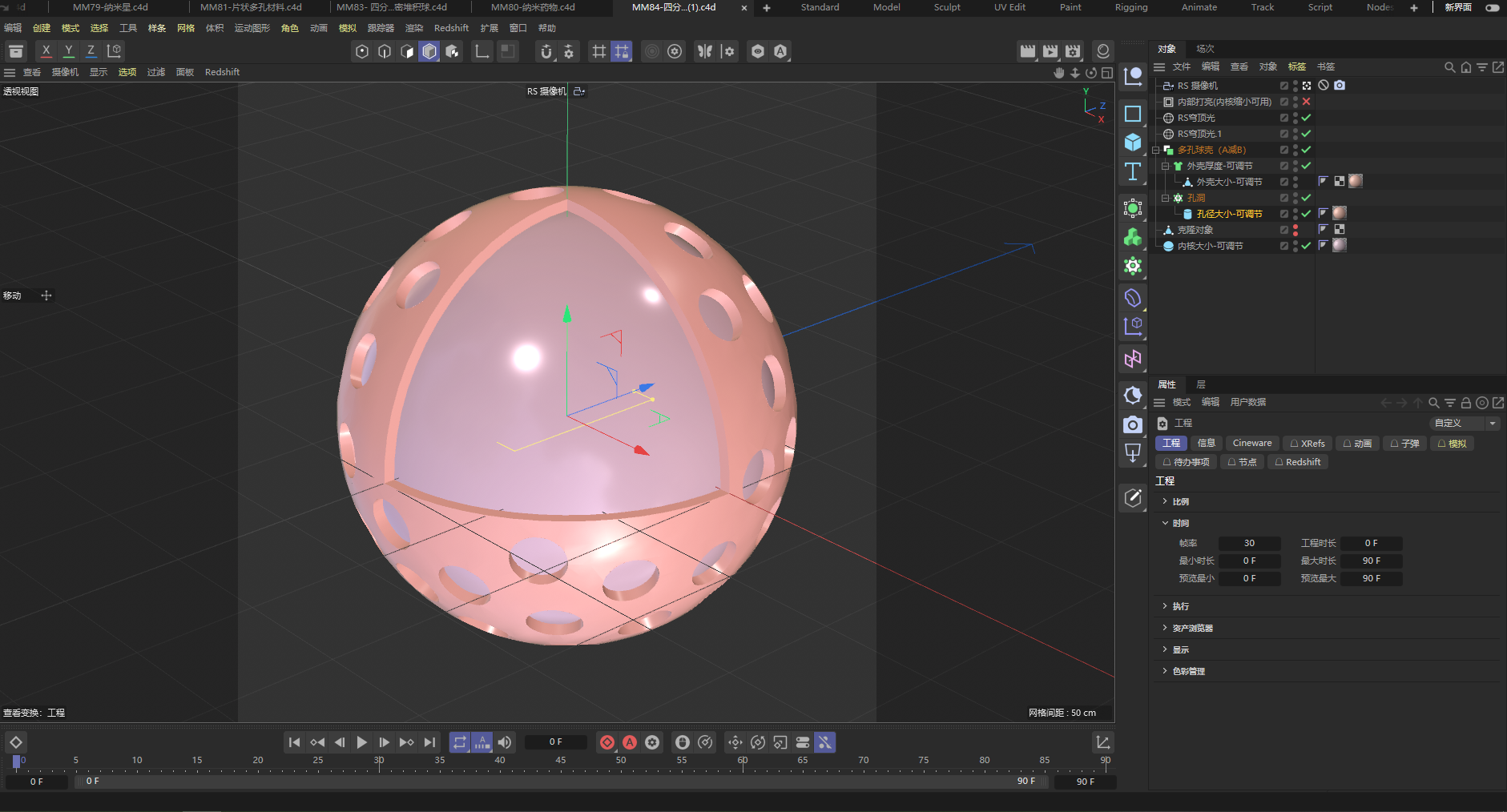Screen dimensions: 1507x812
Task: Toggle the loop playback button
Action: pyautogui.click(x=459, y=742)
